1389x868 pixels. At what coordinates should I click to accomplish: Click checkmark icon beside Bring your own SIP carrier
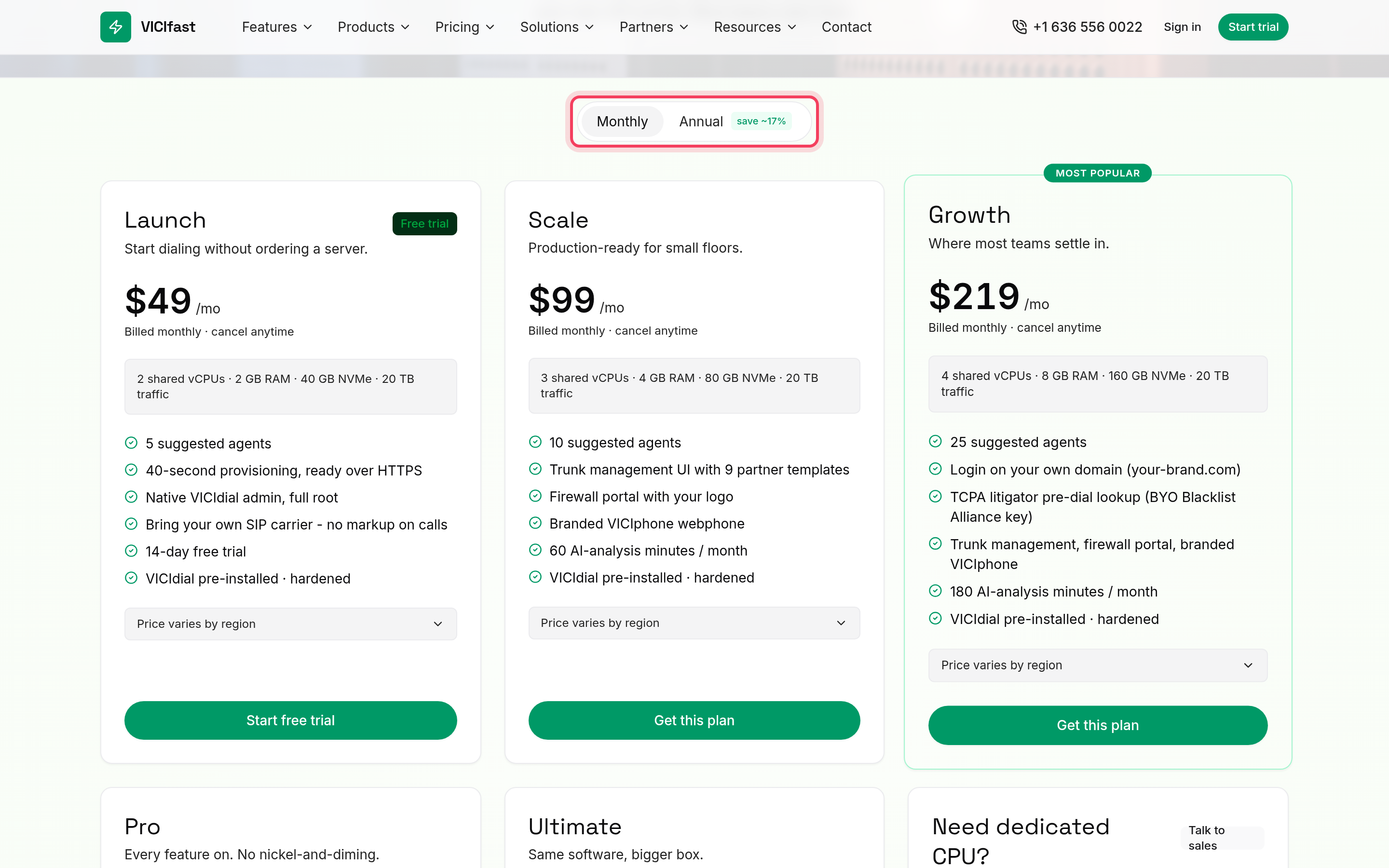[132, 524]
